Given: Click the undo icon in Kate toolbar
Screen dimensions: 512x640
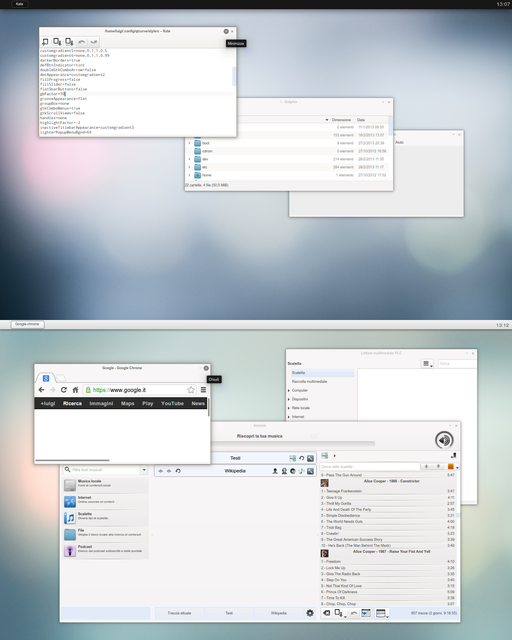Looking at the screenshot, I should tap(82, 42).
